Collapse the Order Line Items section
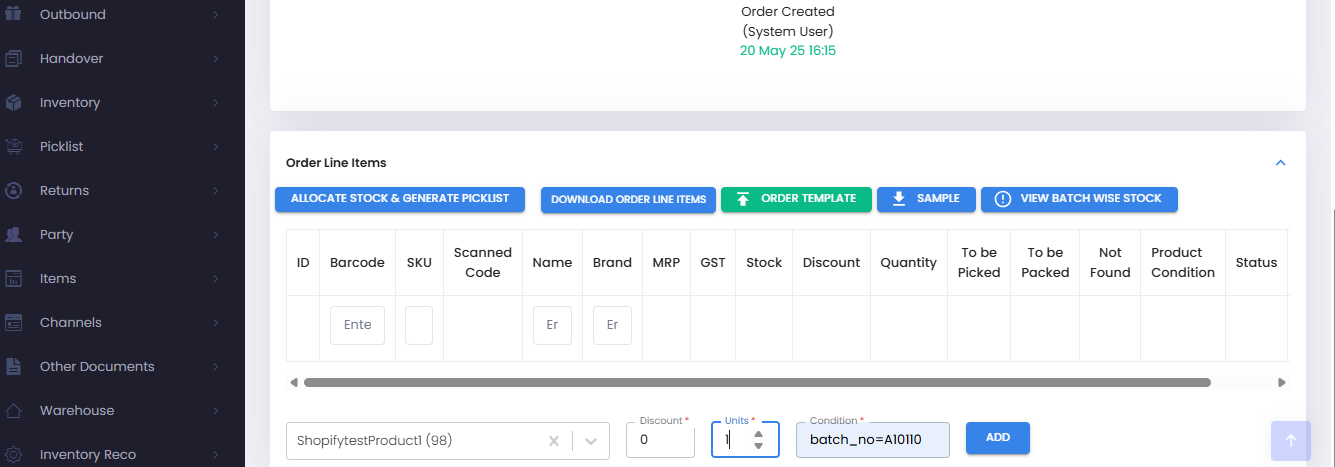Viewport: 1335px width, 467px height. pyautogui.click(x=1281, y=163)
